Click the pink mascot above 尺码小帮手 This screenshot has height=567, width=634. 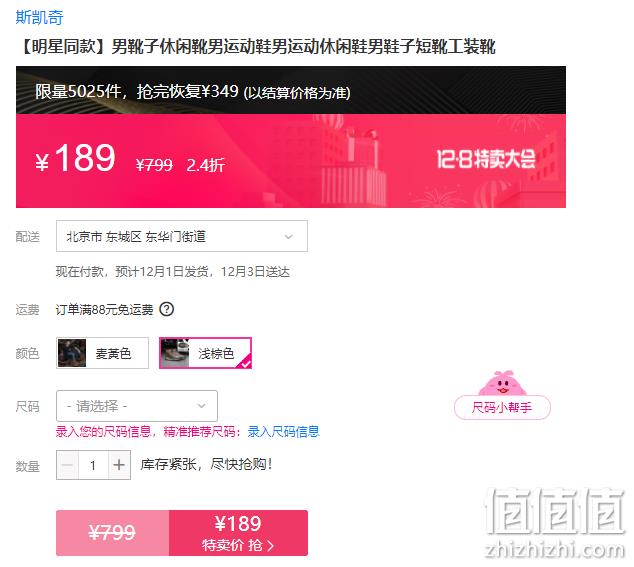click(x=502, y=383)
